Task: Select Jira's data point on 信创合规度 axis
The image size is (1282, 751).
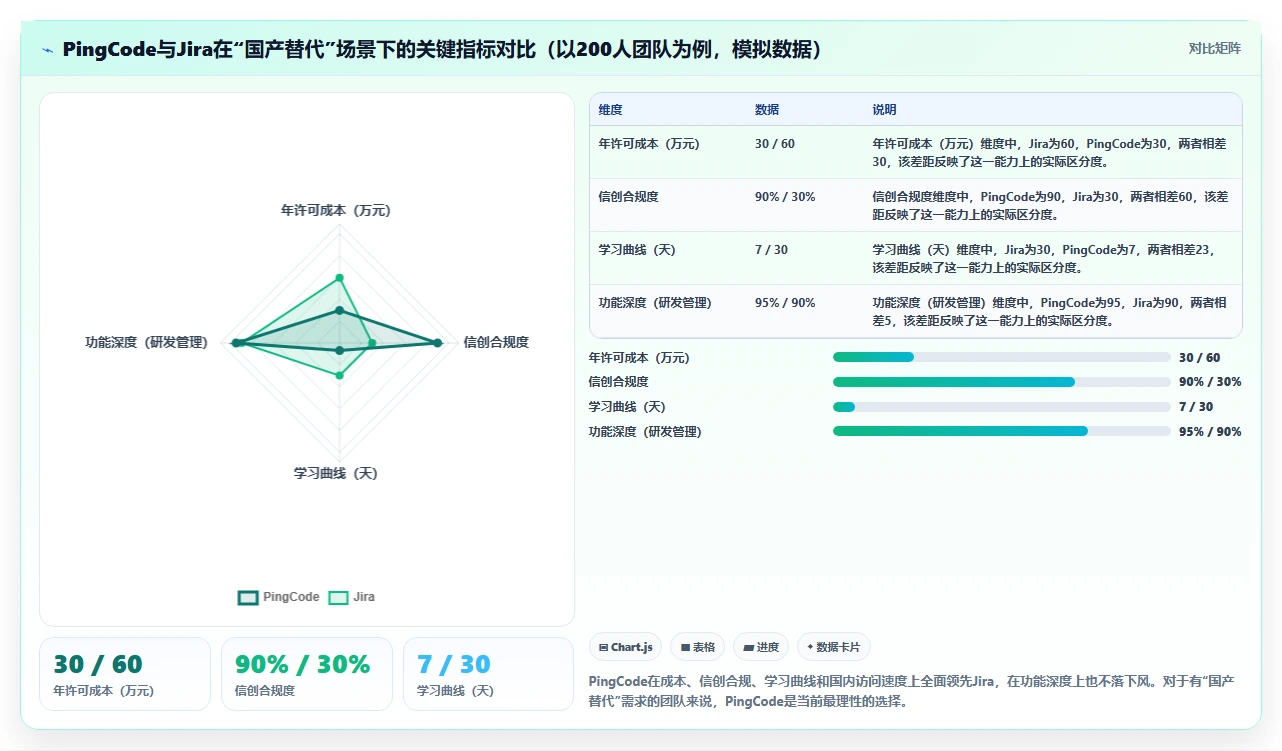Action: tap(372, 343)
